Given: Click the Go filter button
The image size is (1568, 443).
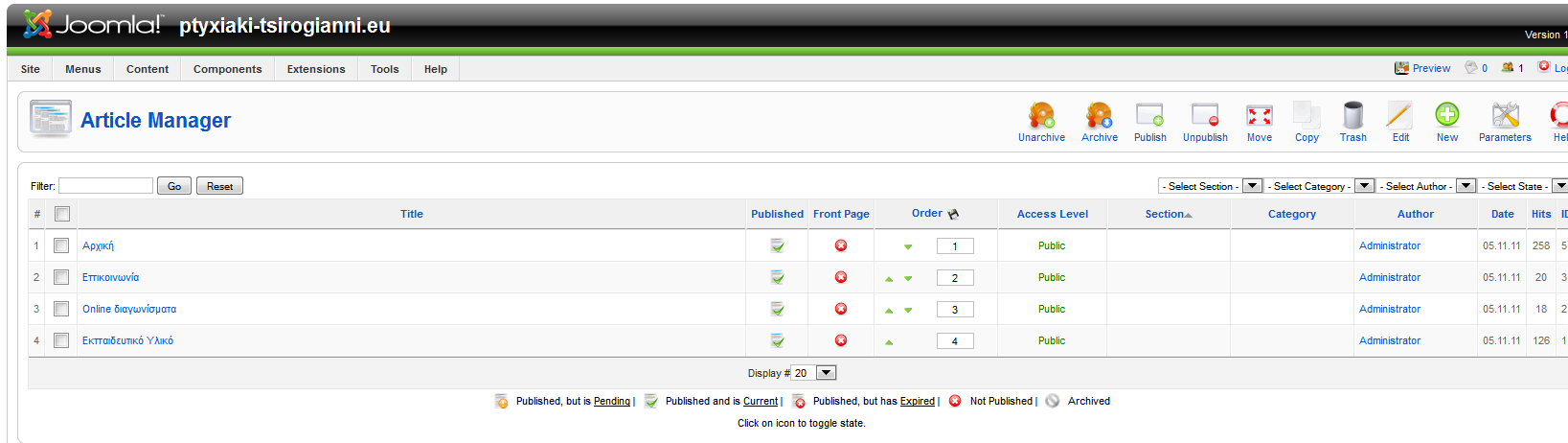Looking at the screenshot, I should pyautogui.click(x=174, y=186).
